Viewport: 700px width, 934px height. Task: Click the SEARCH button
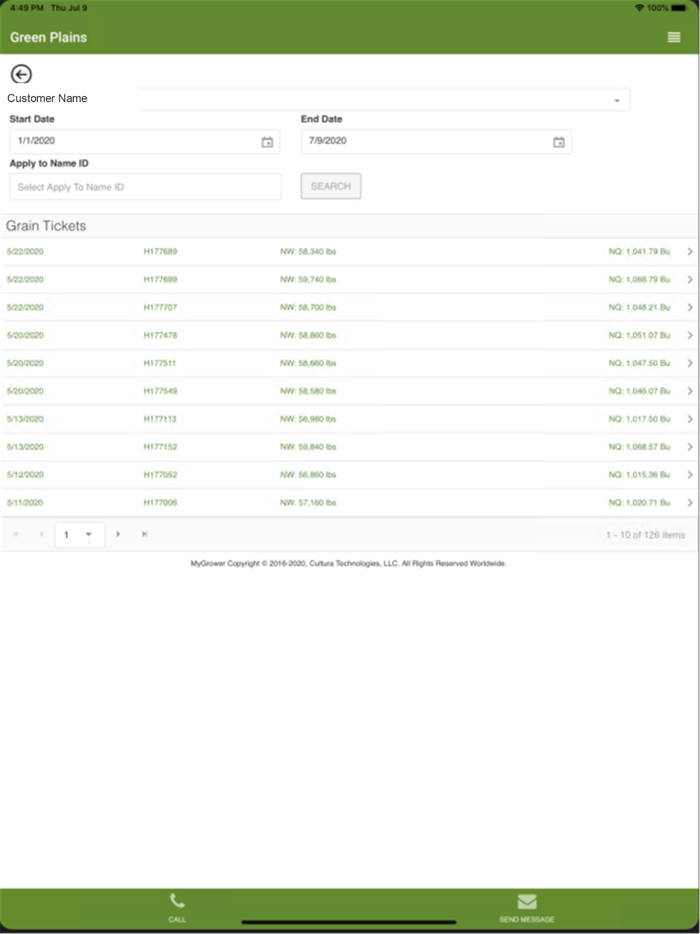[331, 186]
